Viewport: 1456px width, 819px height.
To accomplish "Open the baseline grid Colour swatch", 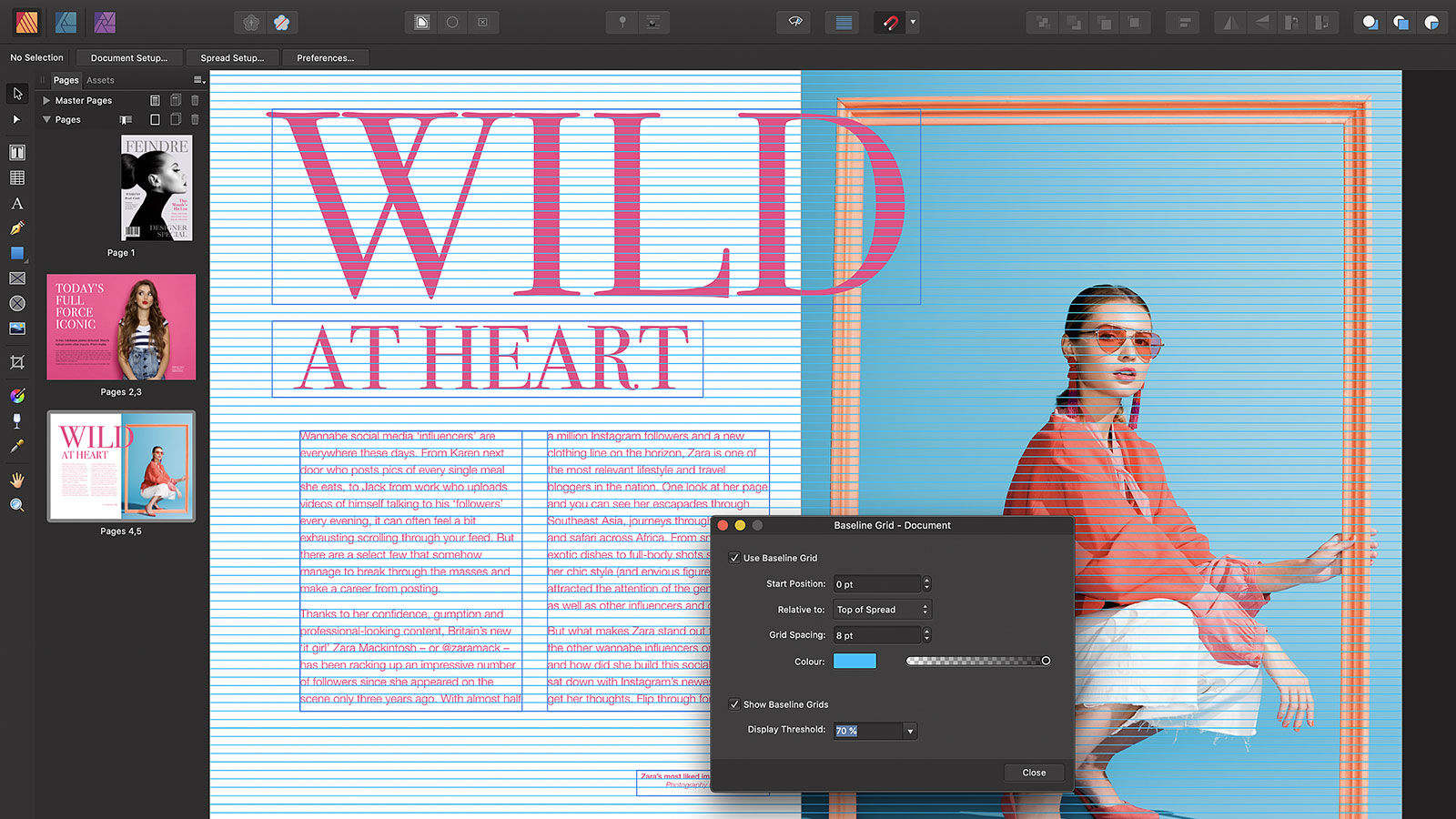I will click(x=854, y=661).
